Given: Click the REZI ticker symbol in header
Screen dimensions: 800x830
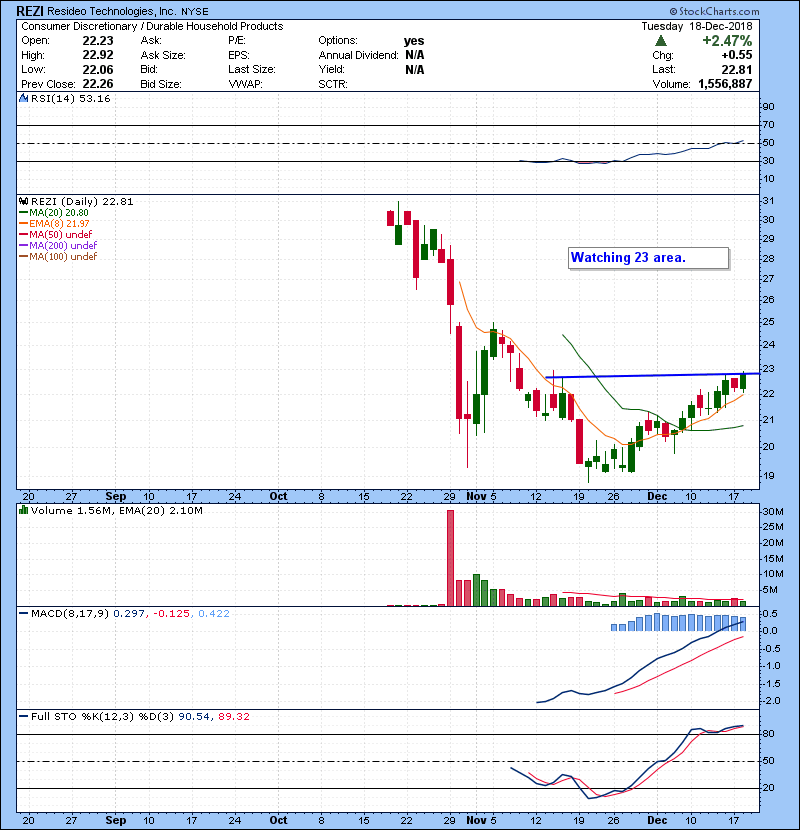Looking at the screenshot, I should tap(30, 11).
